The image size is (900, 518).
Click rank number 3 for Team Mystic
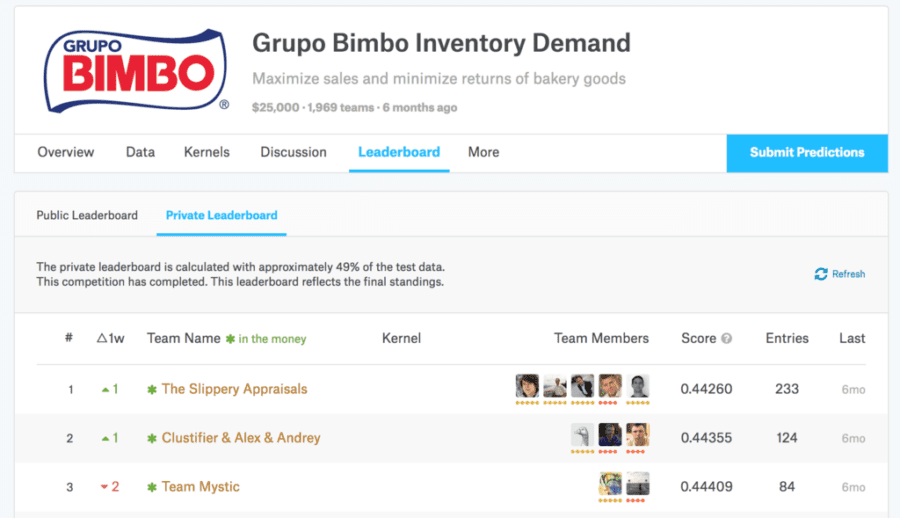coord(69,488)
